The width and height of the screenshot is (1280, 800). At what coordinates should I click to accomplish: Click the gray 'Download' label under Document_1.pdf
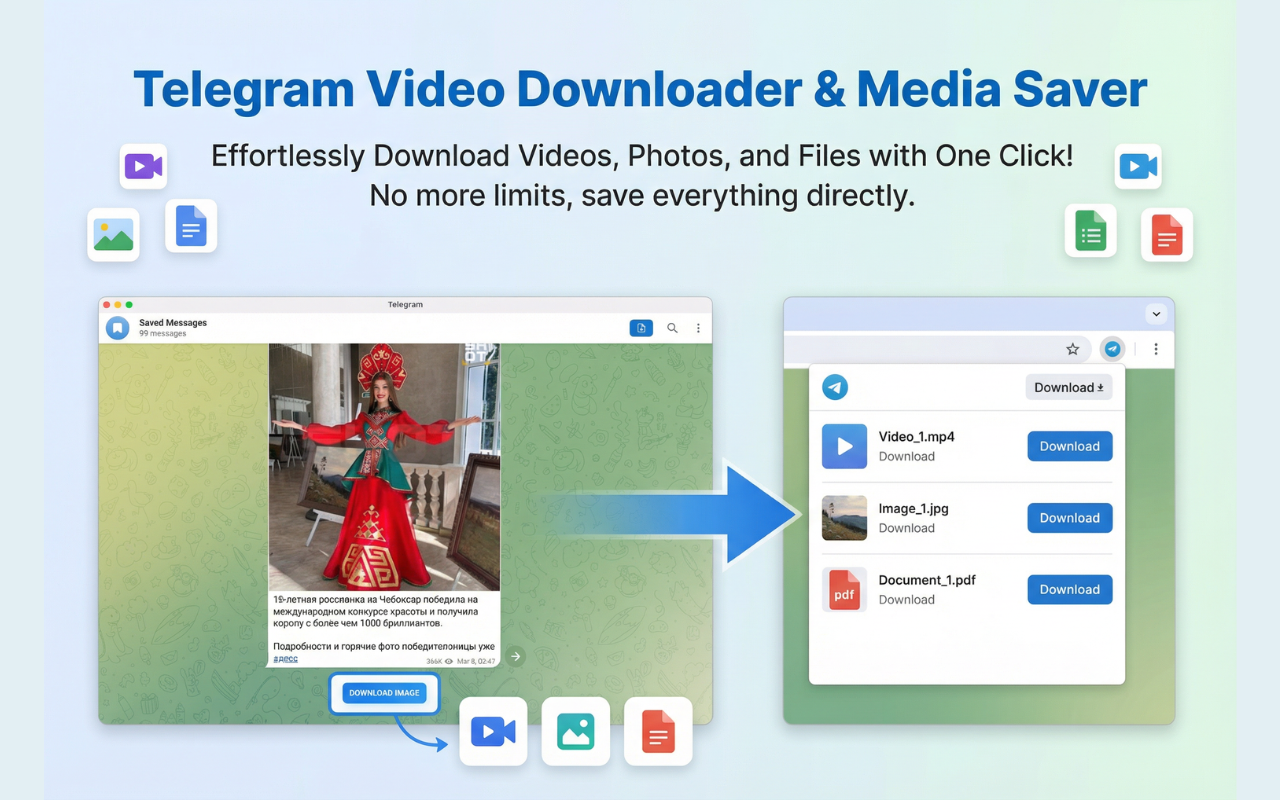(907, 600)
